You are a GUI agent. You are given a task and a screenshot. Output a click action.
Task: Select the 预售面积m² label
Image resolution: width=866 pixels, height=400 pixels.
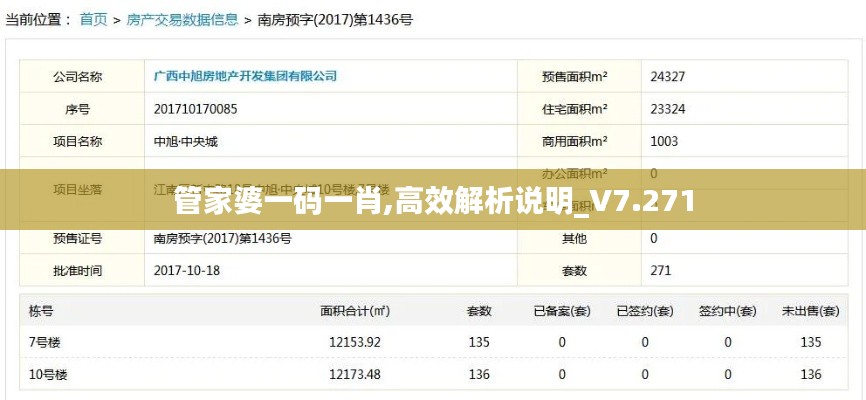pos(574,77)
